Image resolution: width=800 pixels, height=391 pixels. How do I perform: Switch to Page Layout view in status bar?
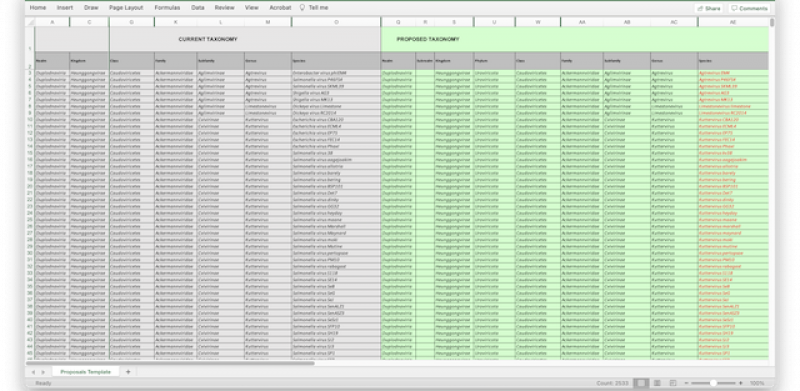tap(657, 383)
